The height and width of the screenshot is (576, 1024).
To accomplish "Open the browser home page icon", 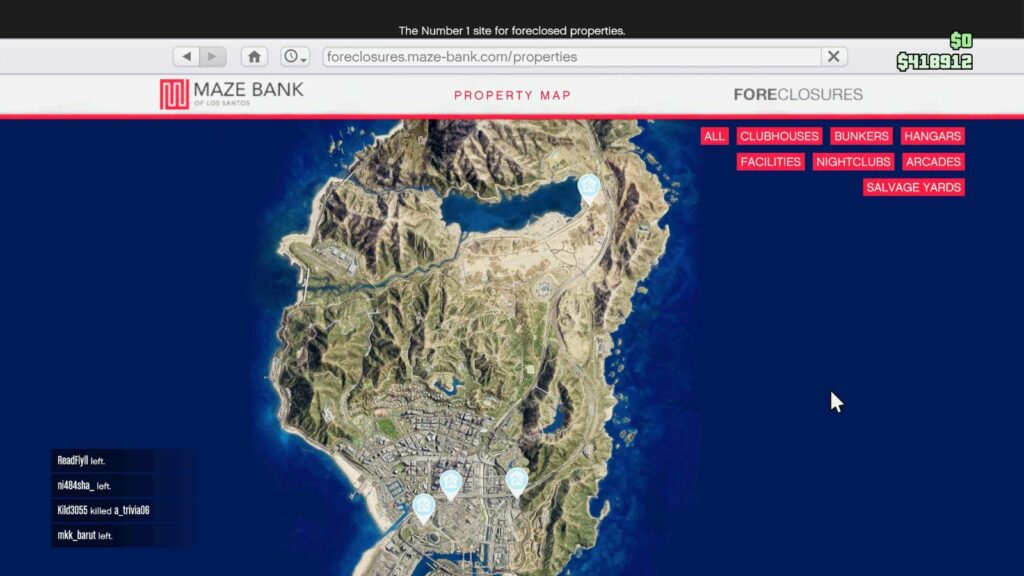I will [254, 57].
